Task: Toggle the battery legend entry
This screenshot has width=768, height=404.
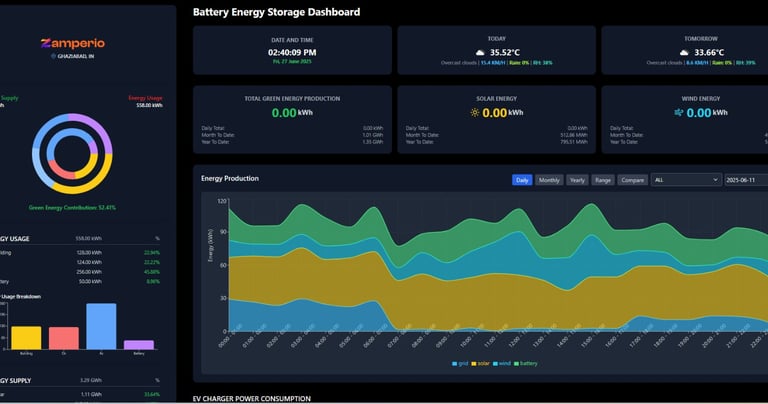Action: [x=525, y=363]
